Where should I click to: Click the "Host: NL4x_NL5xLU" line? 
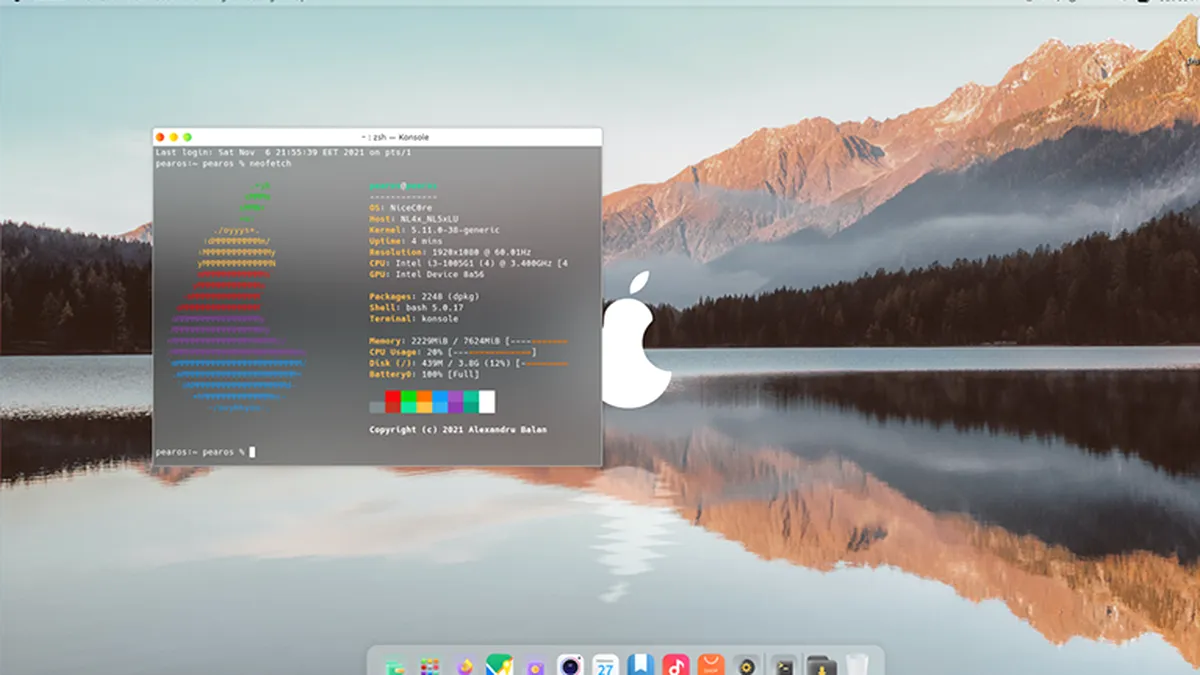click(x=414, y=219)
